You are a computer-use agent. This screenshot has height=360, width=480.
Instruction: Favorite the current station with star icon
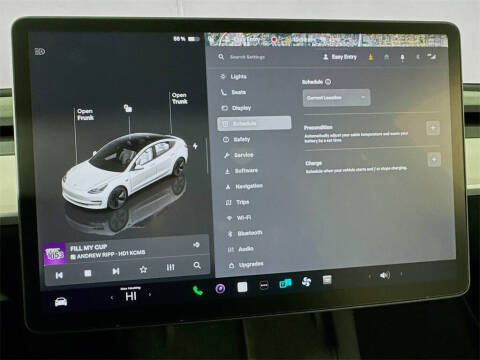(x=143, y=269)
